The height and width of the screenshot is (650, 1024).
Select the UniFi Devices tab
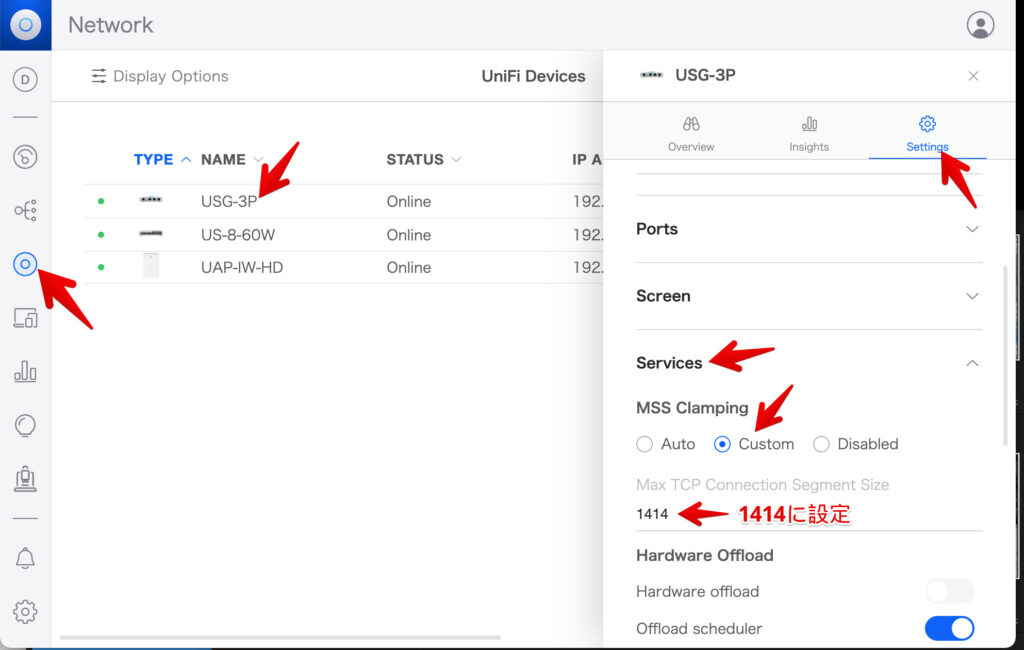[x=533, y=76]
